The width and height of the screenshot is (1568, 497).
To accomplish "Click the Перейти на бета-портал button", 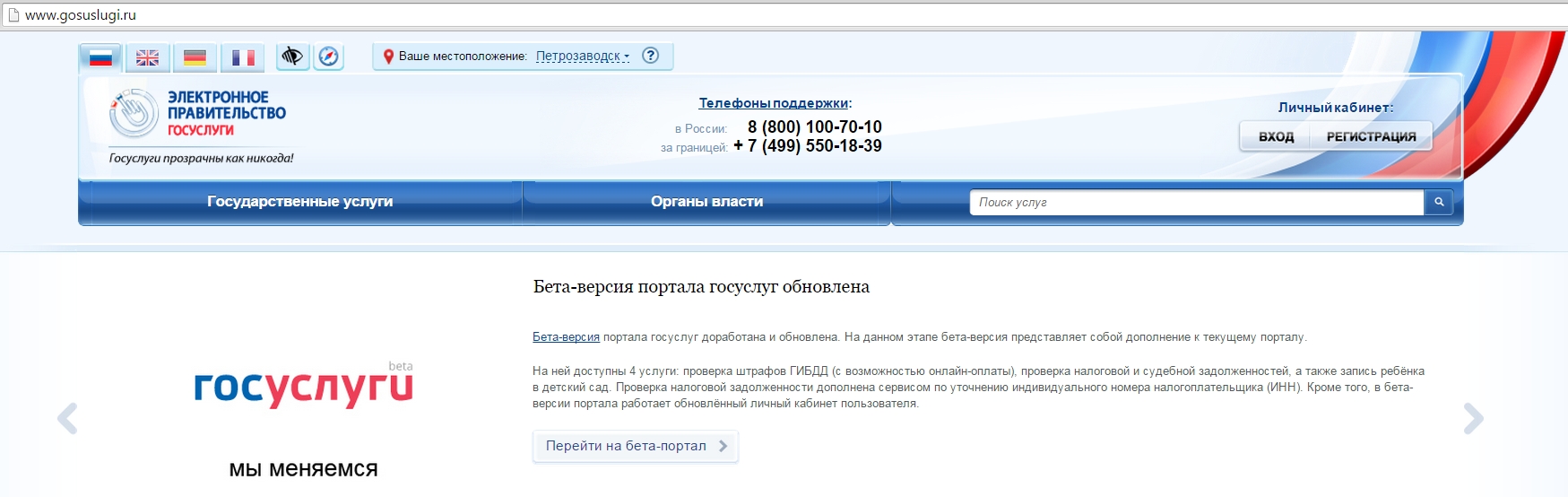I will coord(635,446).
